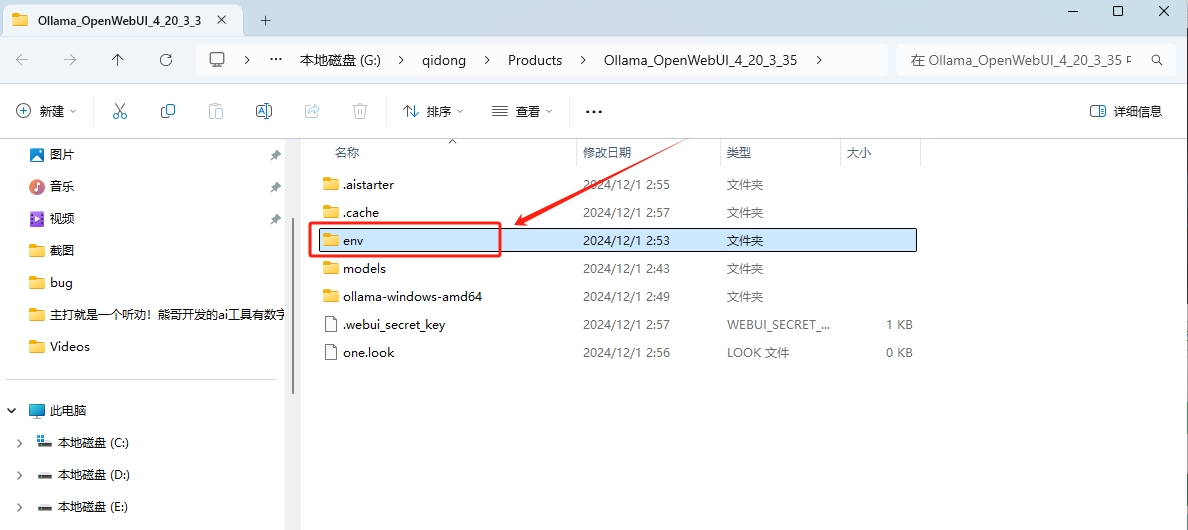Click the qidong breadcrumb
This screenshot has height=530, width=1188.
(443, 60)
